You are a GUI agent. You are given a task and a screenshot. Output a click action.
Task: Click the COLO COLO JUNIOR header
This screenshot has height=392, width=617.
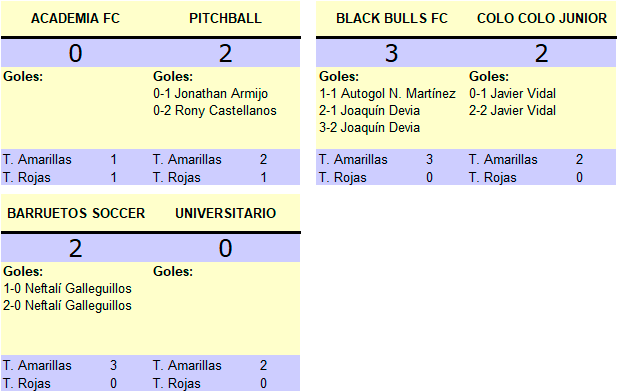click(541, 18)
